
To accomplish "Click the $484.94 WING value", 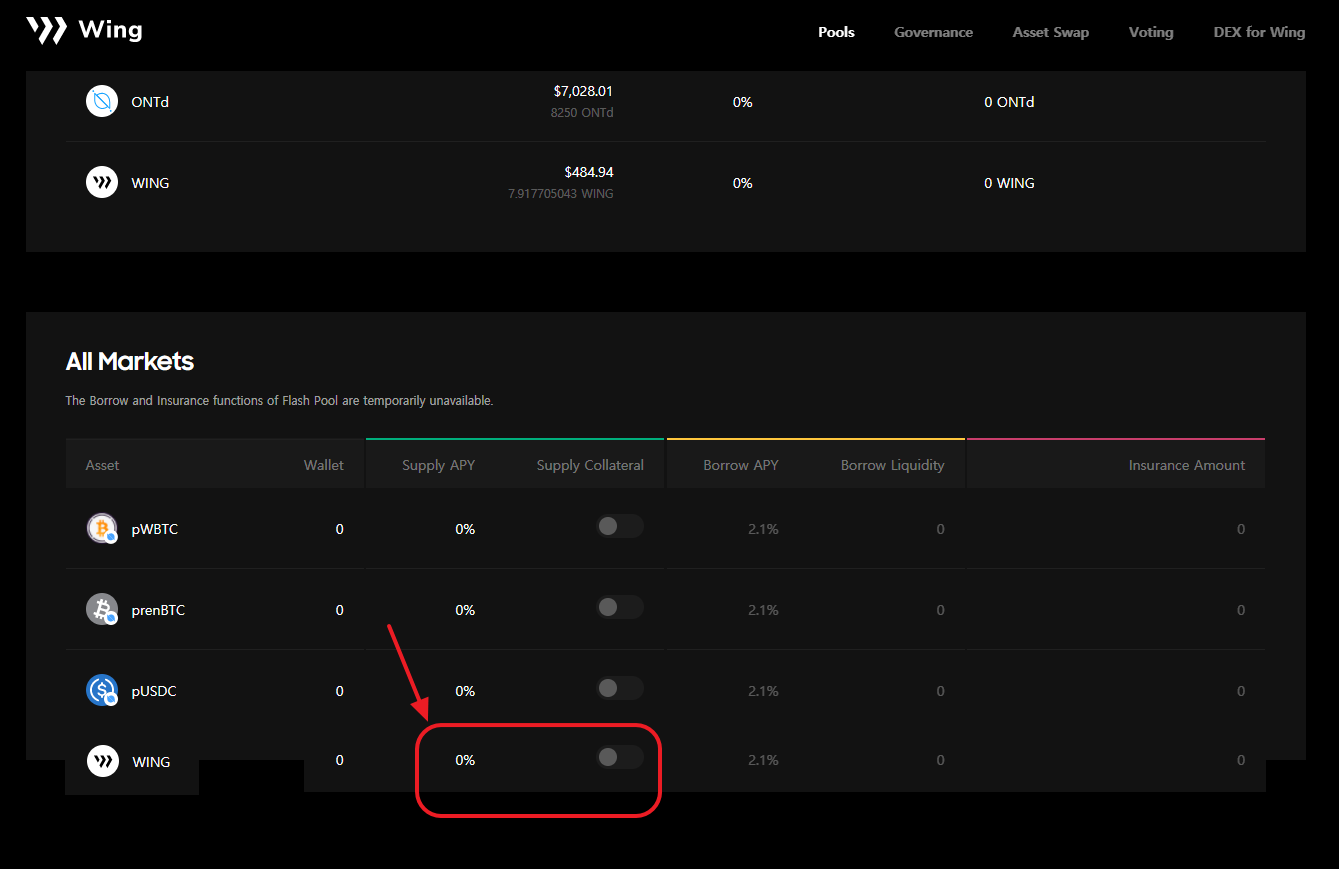I will coord(589,172).
